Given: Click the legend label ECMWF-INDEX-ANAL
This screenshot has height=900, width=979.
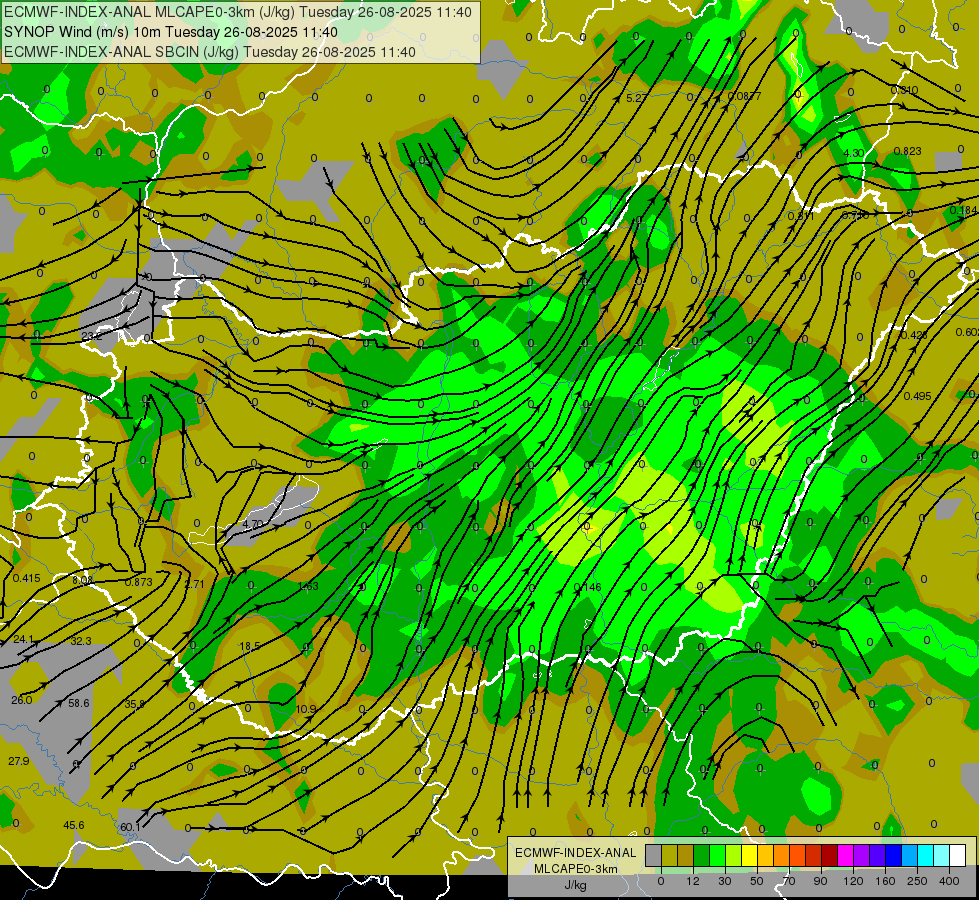Looking at the screenshot, I should click(575, 853).
